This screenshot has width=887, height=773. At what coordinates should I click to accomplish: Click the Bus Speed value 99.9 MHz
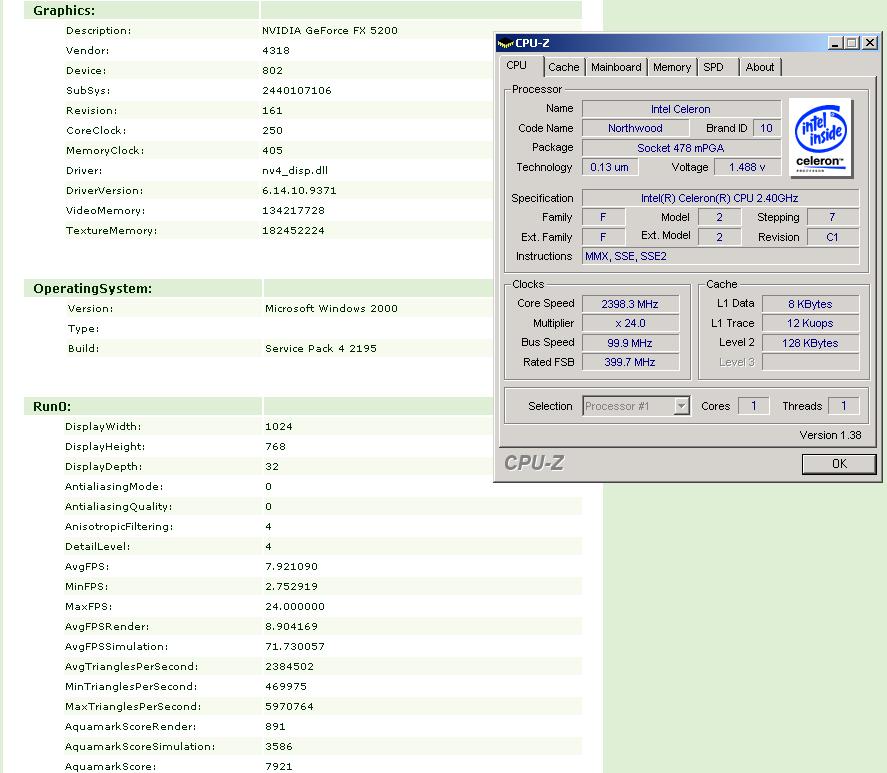pos(630,343)
